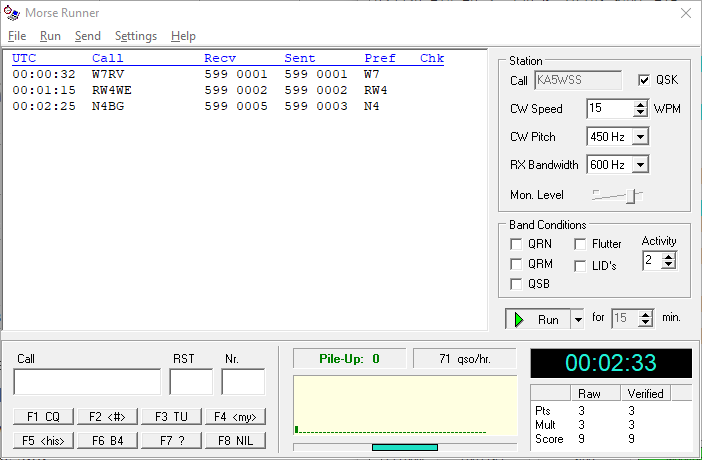Viewport: 702px width, 460px height.
Task: Open the Send menu
Action: (x=88, y=36)
